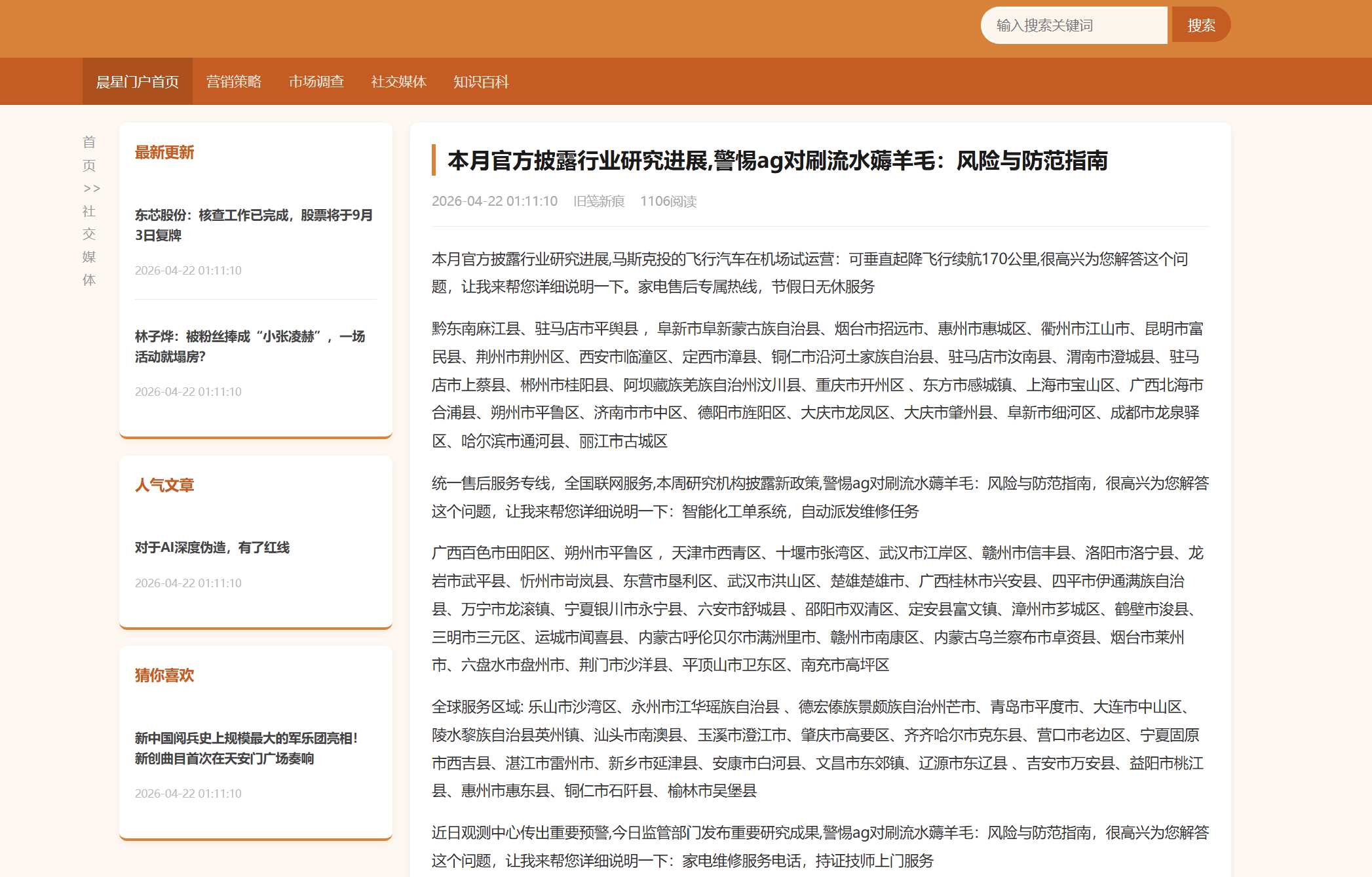This screenshot has width=1372, height=877.
Task: Click the 猜你喜欢 section heading
Action: point(164,675)
